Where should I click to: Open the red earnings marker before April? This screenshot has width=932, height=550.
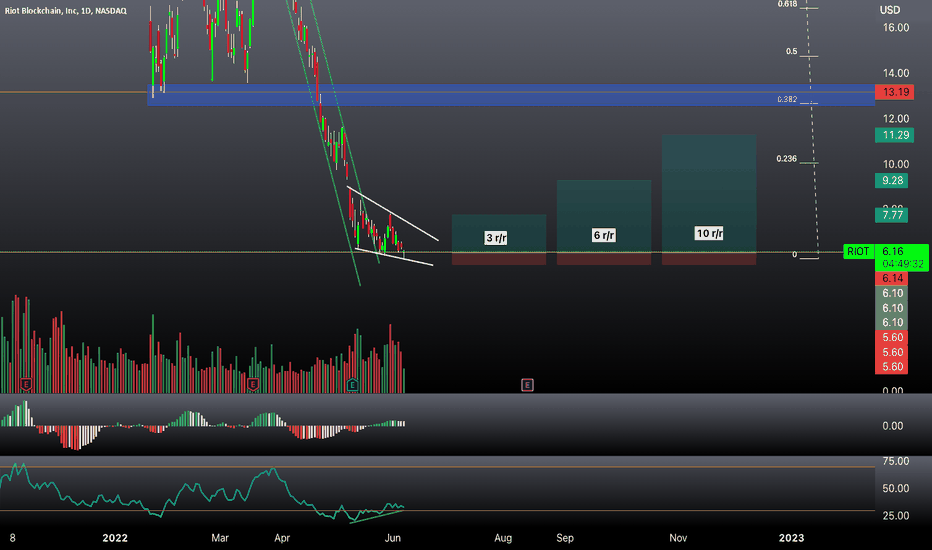click(x=253, y=385)
